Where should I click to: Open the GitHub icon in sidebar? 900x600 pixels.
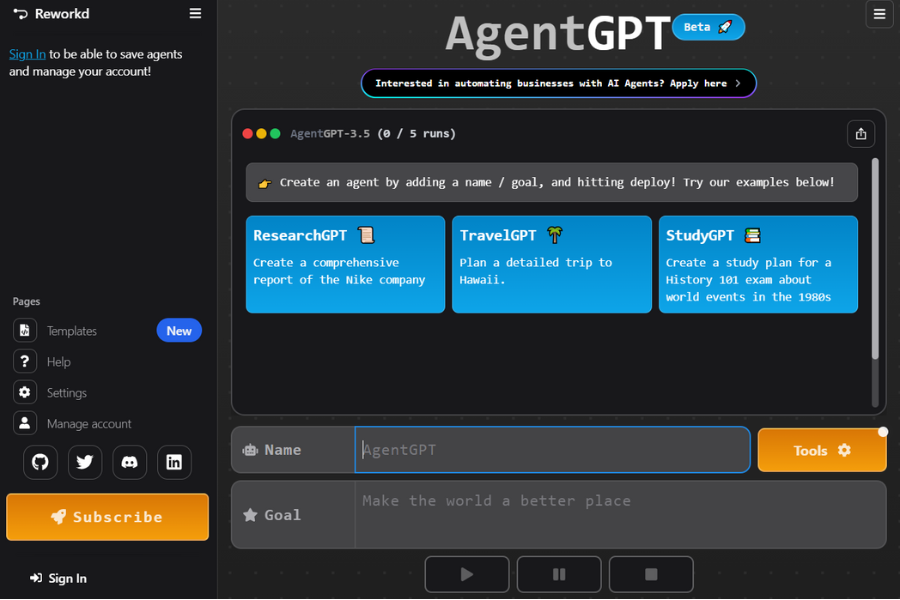click(40, 462)
